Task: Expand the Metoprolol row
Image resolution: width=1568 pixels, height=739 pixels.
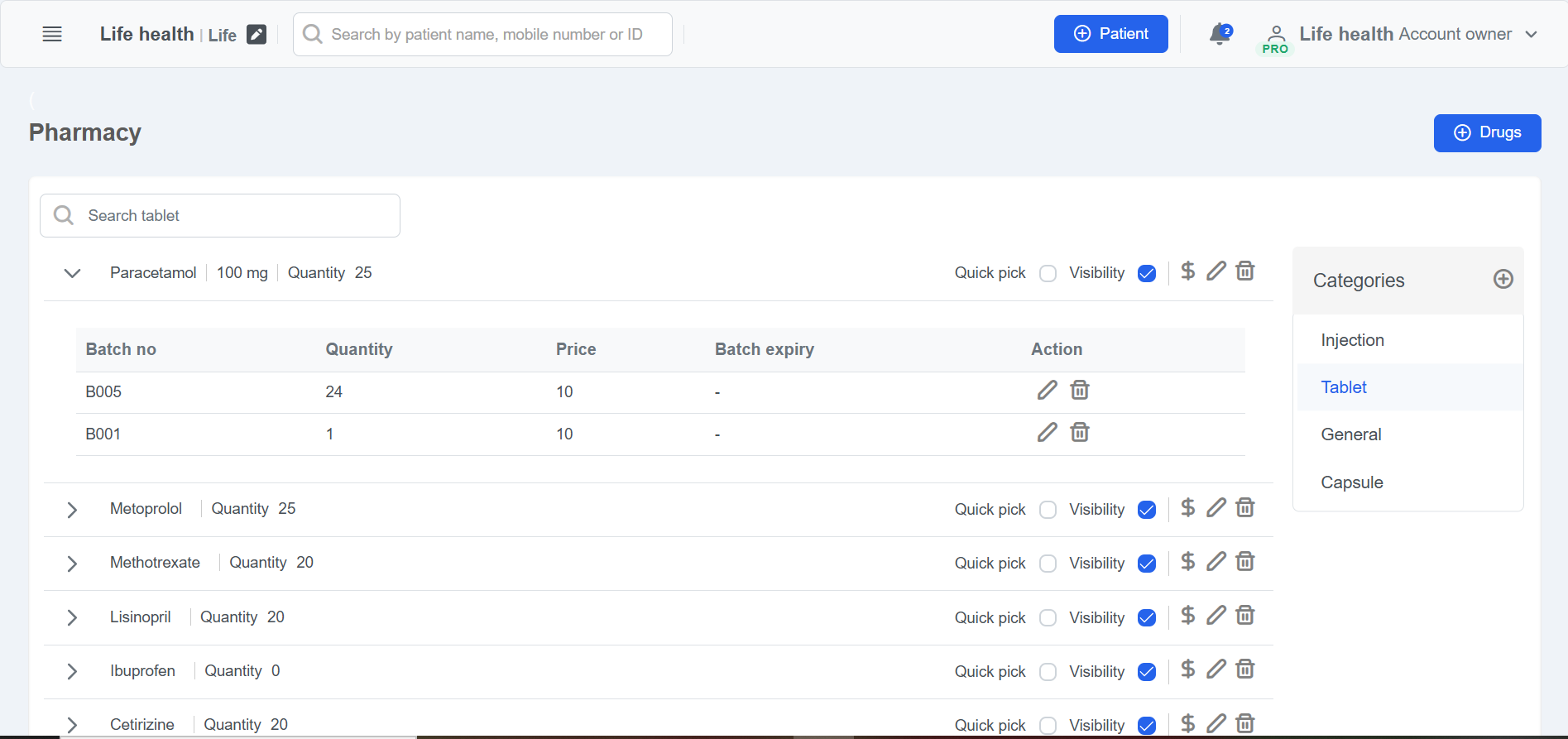Action: (73, 510)
